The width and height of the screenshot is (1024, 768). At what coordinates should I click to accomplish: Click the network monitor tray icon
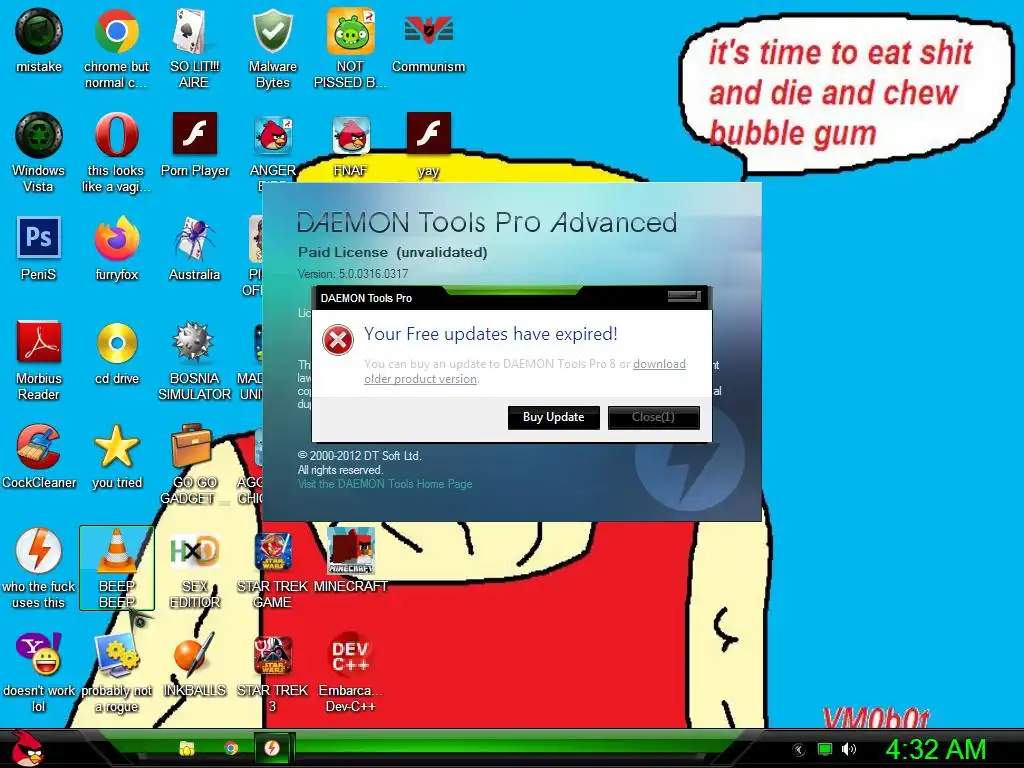click(825, 750)
